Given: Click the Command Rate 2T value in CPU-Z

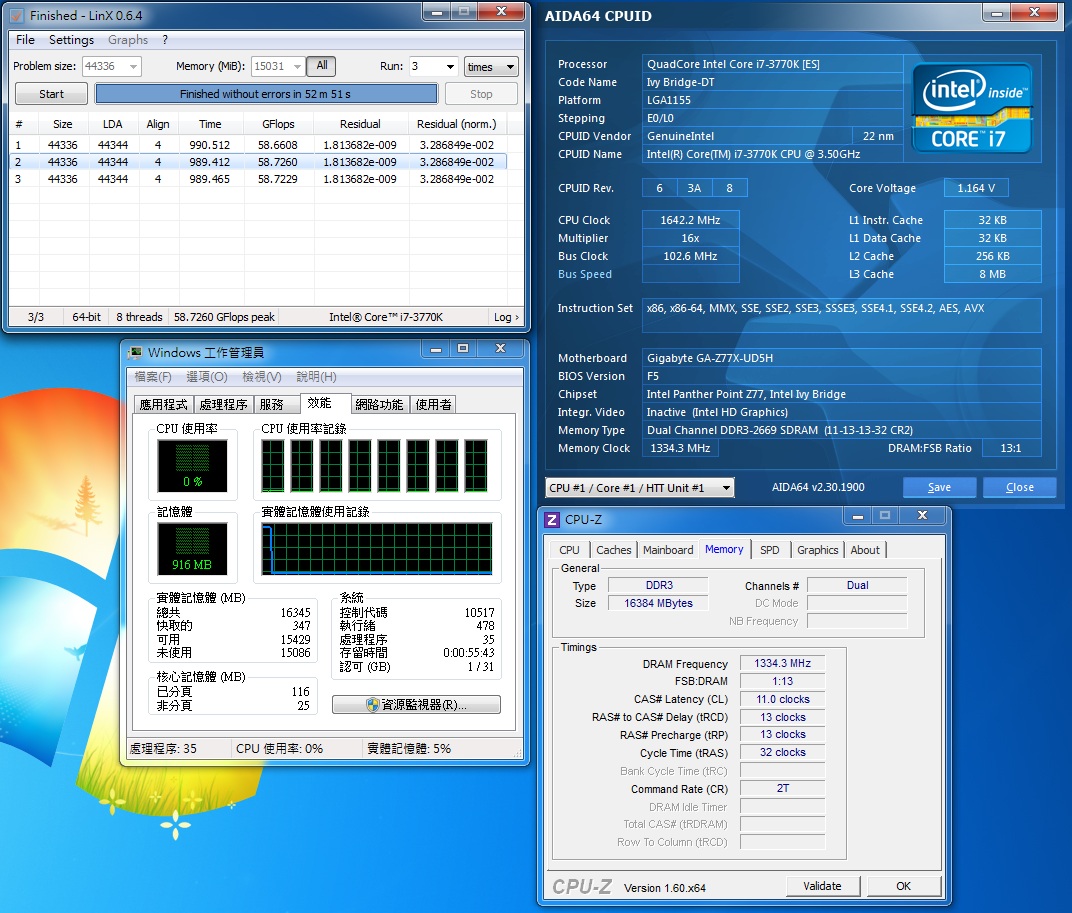Looking at the screenshot, I should (782, 789).
